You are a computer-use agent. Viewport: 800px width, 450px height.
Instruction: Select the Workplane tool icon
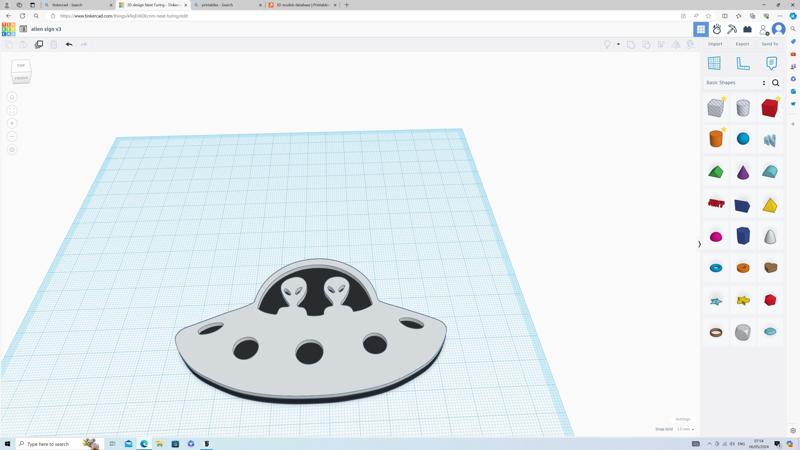[714, 63]
